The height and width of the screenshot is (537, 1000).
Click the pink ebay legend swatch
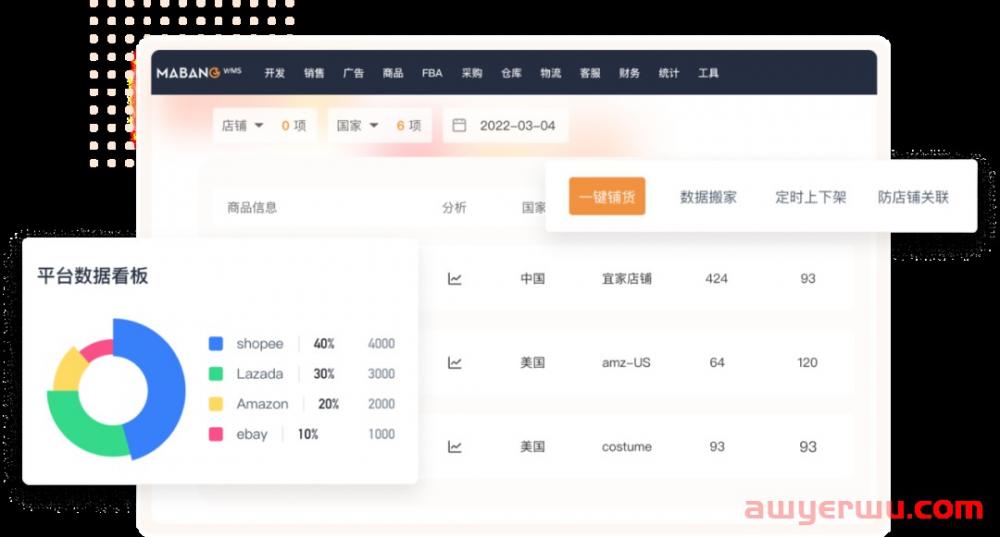click(x=216, y=434)
